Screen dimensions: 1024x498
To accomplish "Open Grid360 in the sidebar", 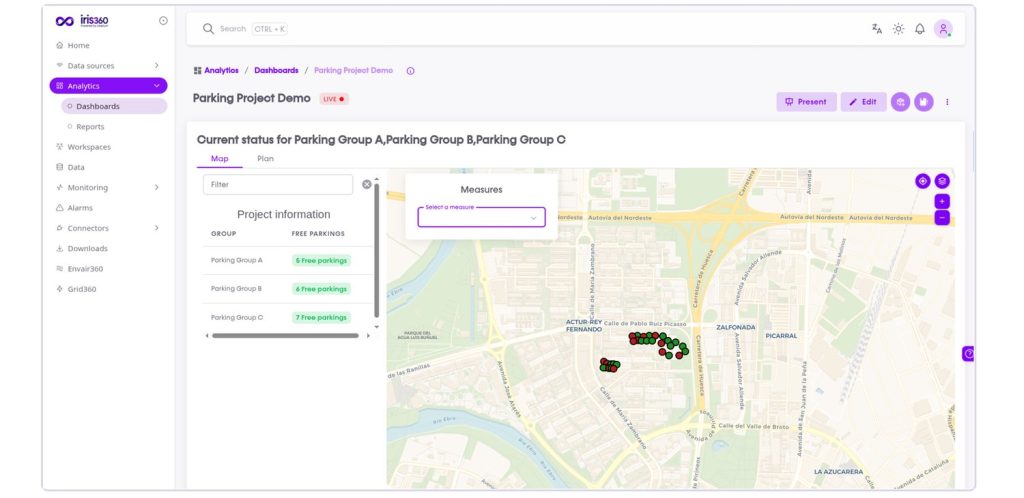I will pos(82,289).
